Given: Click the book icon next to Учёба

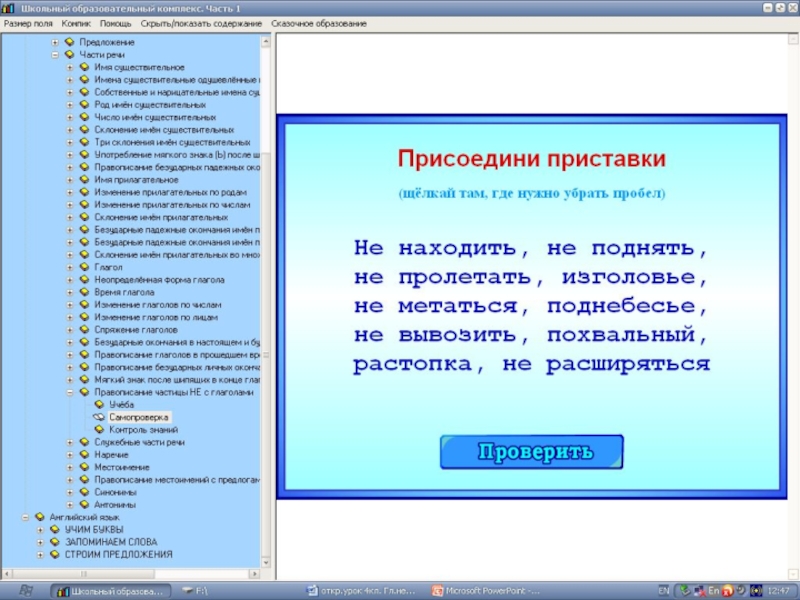Looking at the screenshot, I should pos(98,404).
